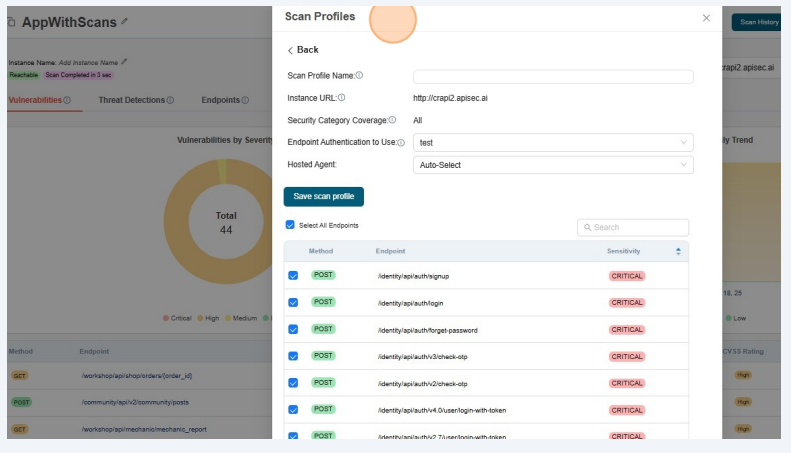Click the Scan Profile Name info icon

click(360, 76)
